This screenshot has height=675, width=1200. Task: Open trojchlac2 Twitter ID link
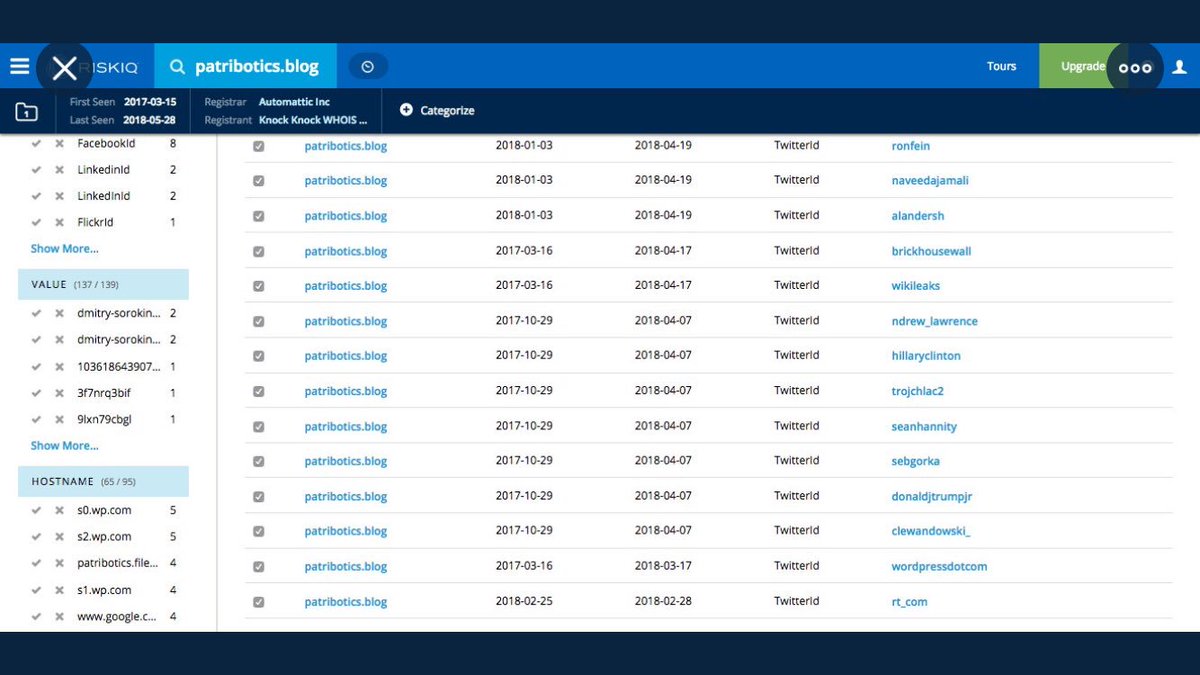tap(917, 391)
